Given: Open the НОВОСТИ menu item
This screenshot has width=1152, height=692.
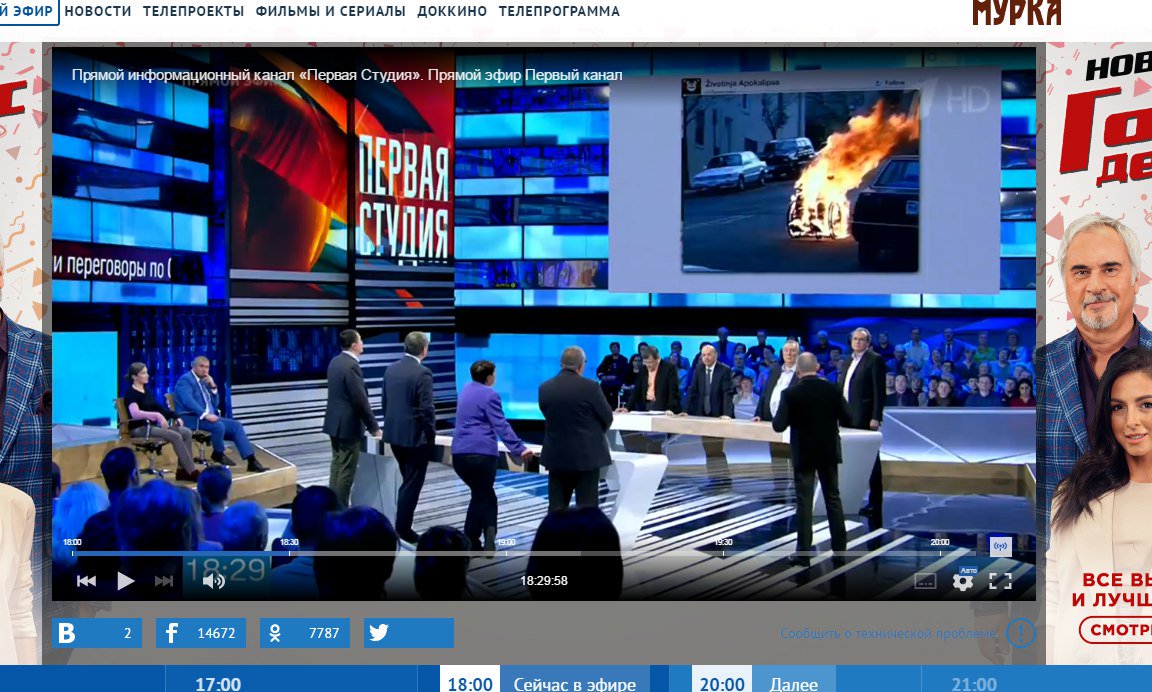Looking at the screenshot, I should tap(98, 11).
